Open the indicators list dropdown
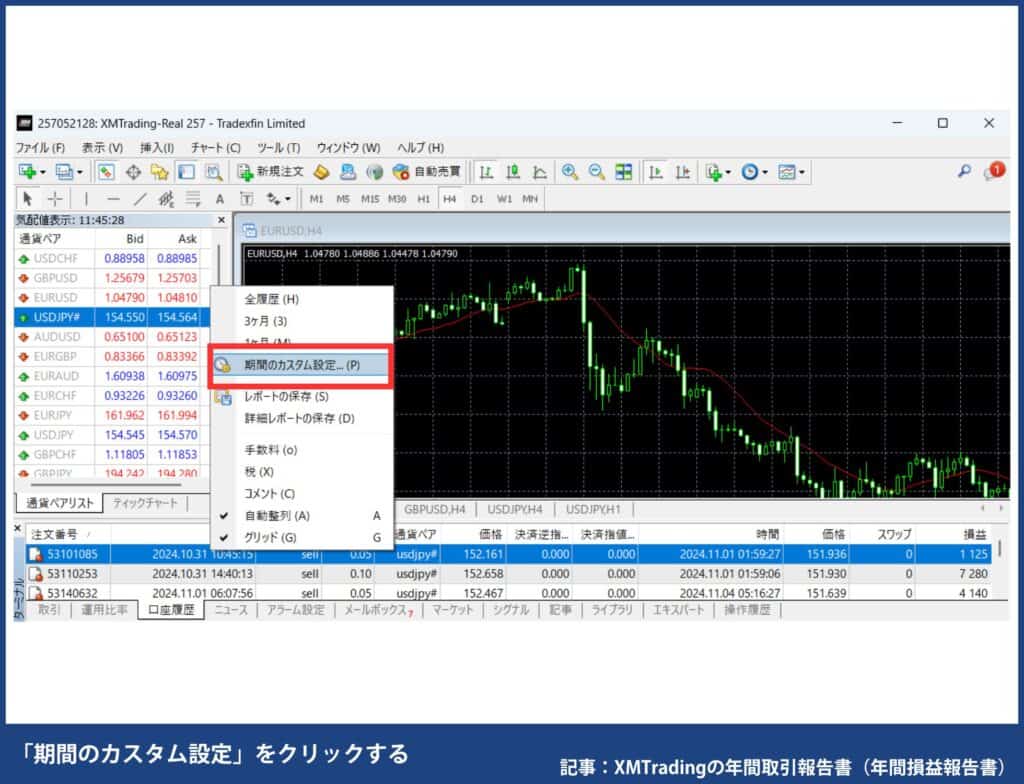Screen dimensions: 1024x784 tap(717, 172)
